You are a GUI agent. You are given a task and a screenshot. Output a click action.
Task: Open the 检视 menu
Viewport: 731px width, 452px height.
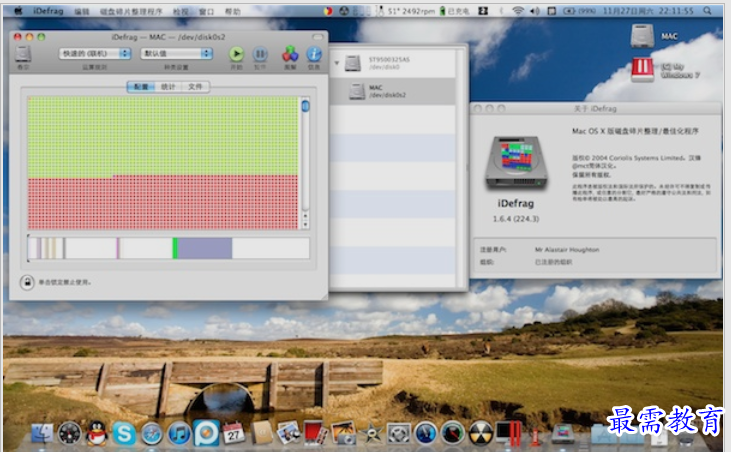pyautogui.click(x=180, y=11)
